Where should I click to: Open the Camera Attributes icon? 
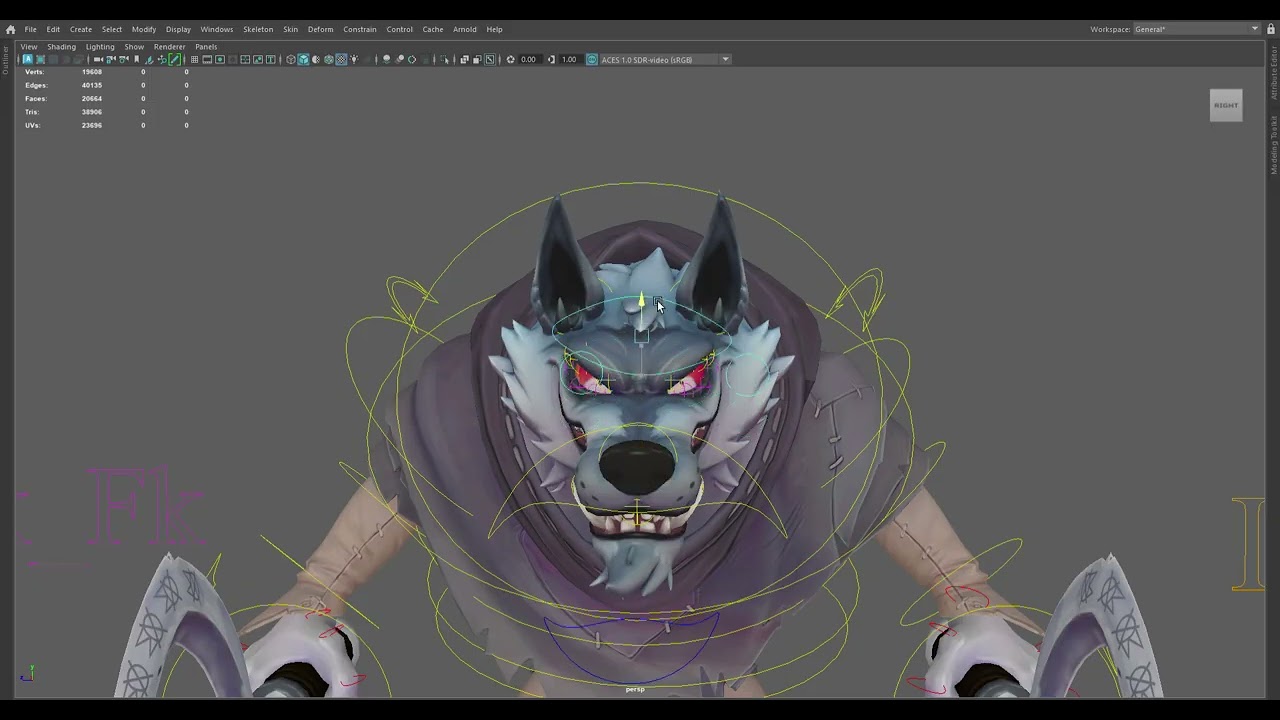point(124,59)
